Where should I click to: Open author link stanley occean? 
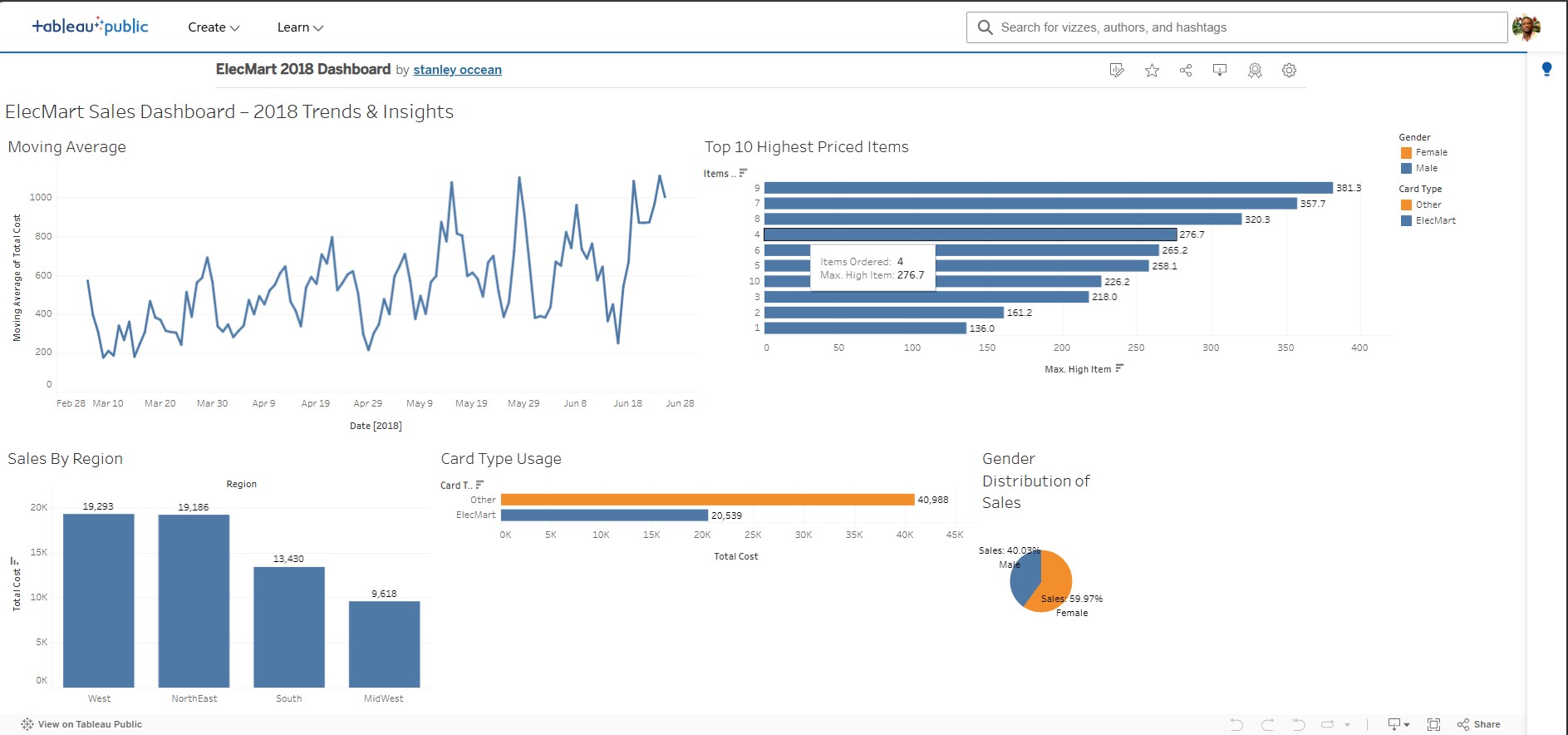(457, 70)
